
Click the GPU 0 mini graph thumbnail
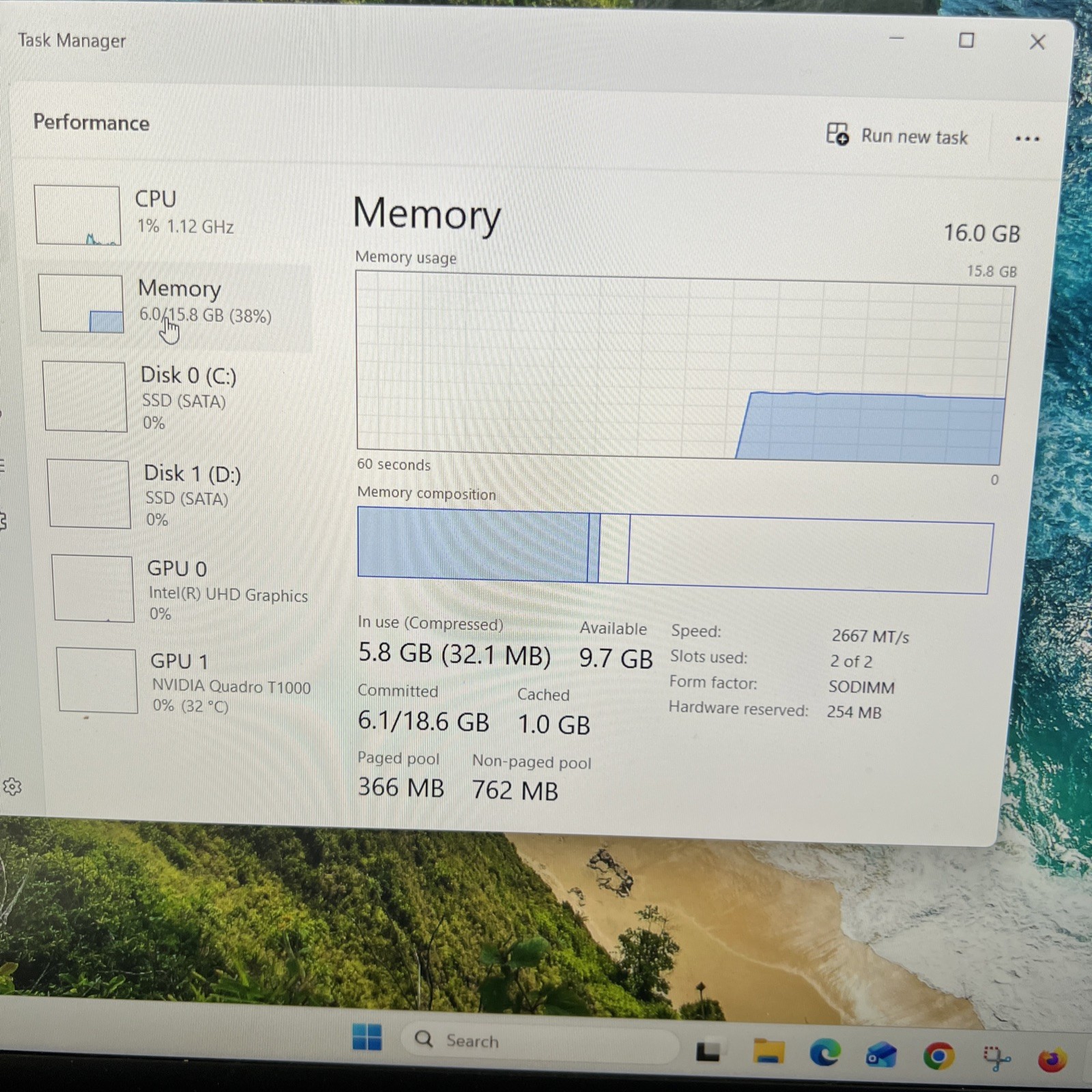(93, 588)
